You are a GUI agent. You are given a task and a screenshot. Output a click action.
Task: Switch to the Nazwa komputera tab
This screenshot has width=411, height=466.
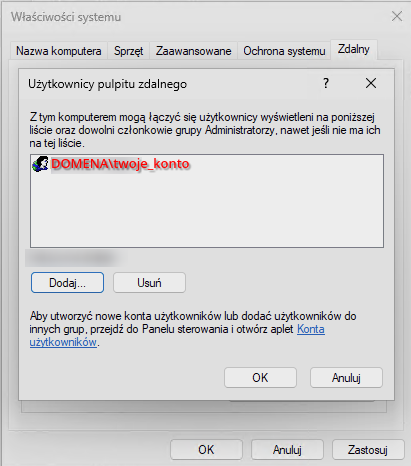[59, 51]
